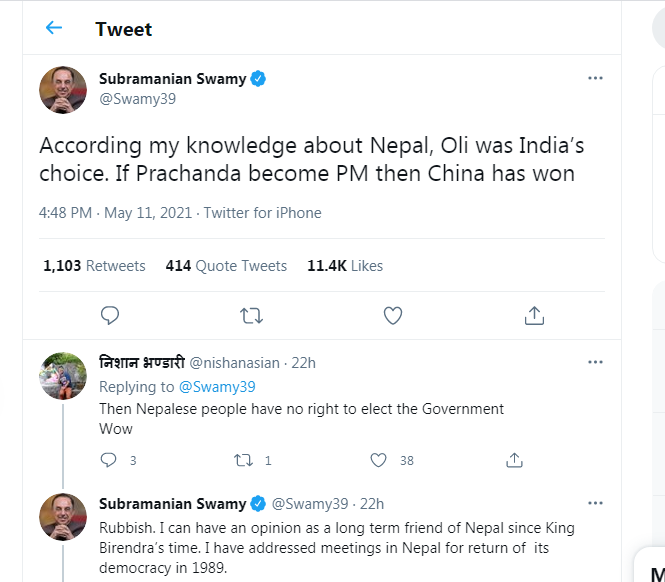665x582 pixels.
Task: View the 414 Quote Tweets
Action: click(226, 266)
